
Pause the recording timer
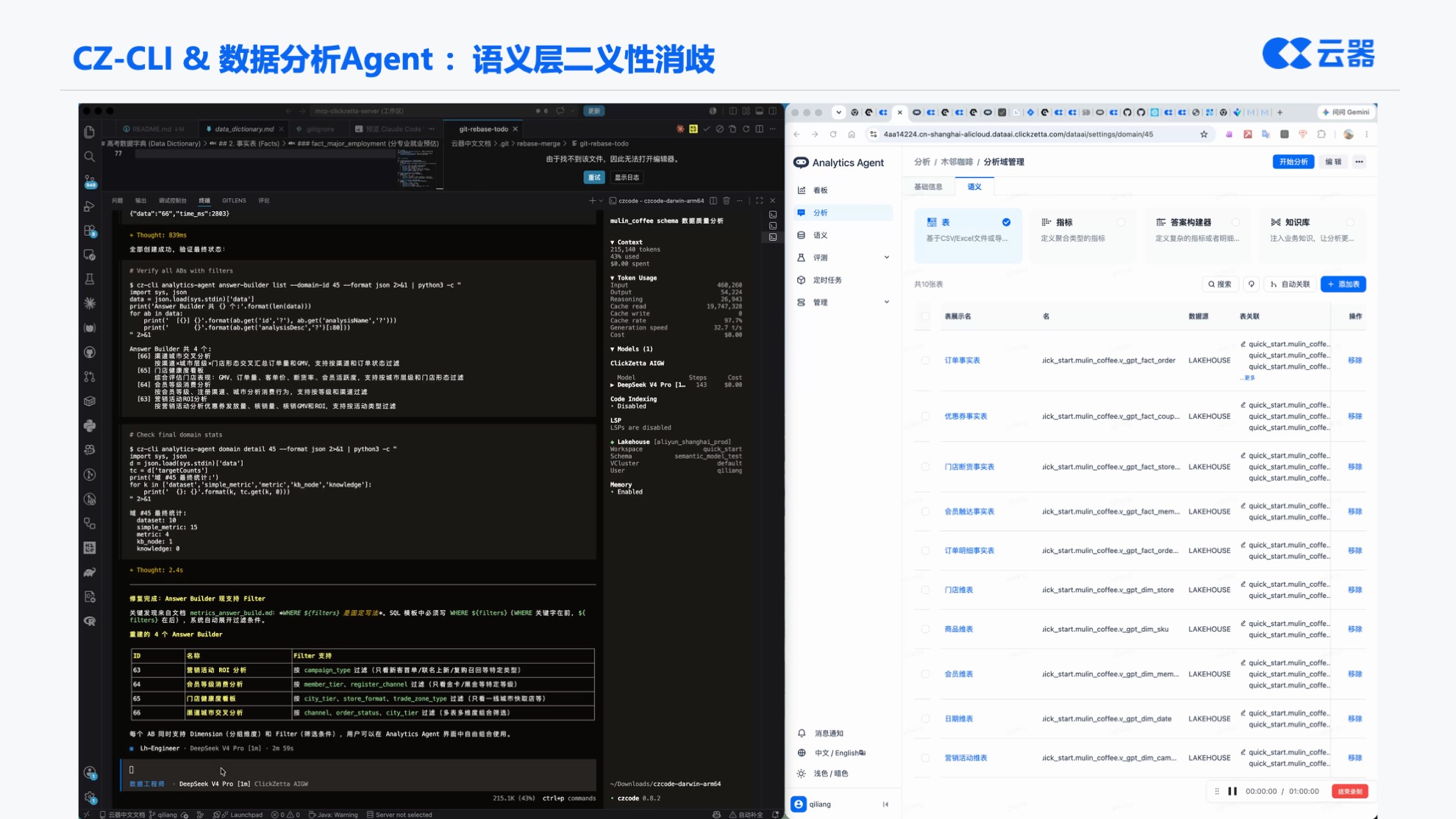1232,791
